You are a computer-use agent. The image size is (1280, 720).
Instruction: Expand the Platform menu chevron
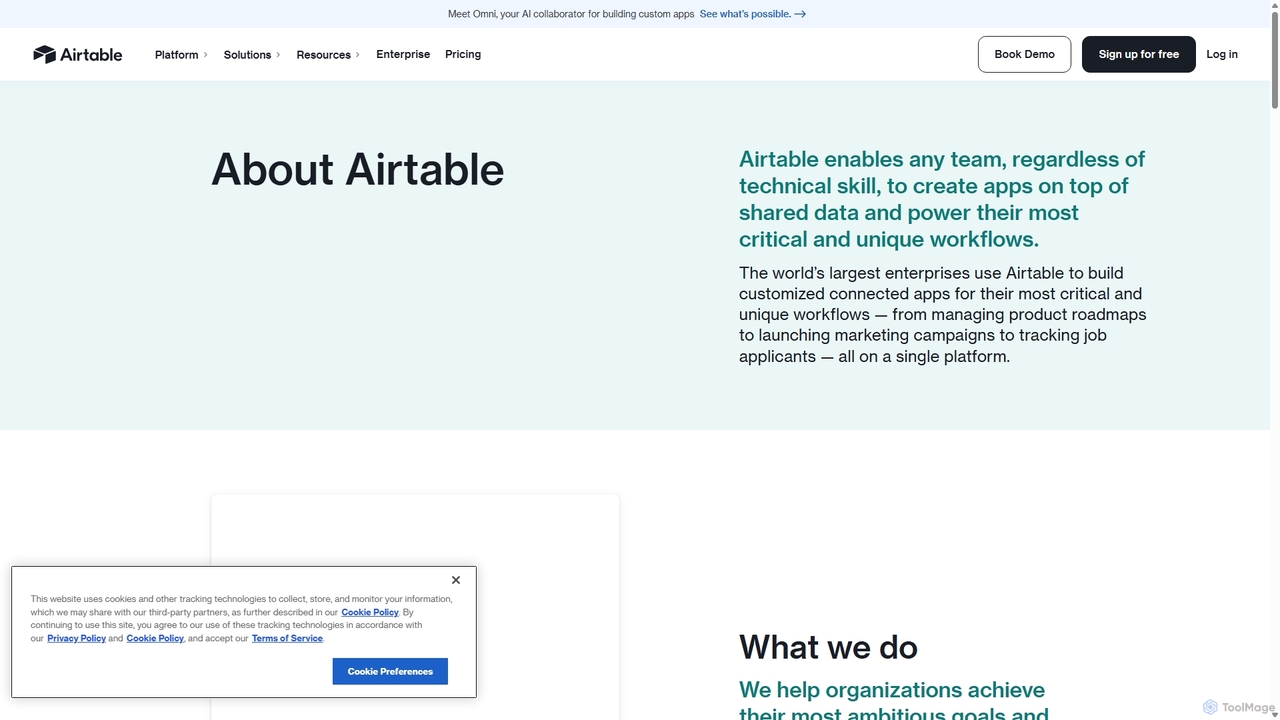[205, 55]
